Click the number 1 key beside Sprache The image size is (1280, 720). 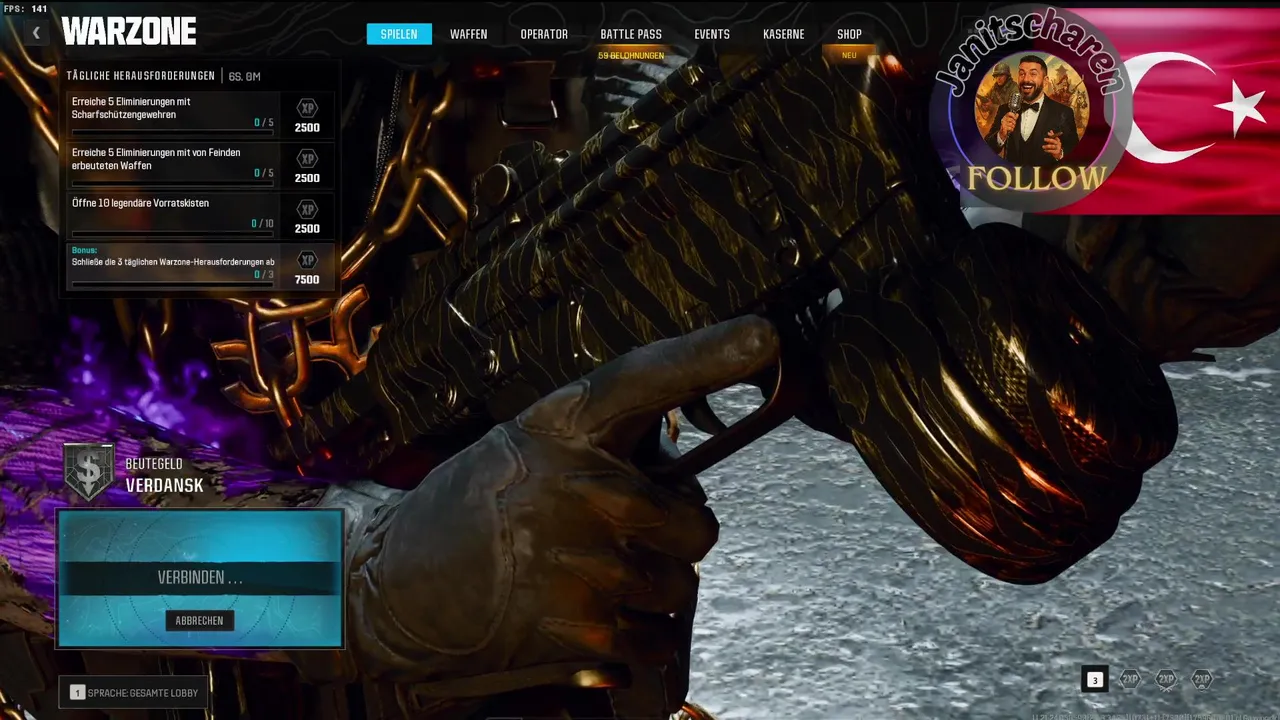click(x=77, y=692)
